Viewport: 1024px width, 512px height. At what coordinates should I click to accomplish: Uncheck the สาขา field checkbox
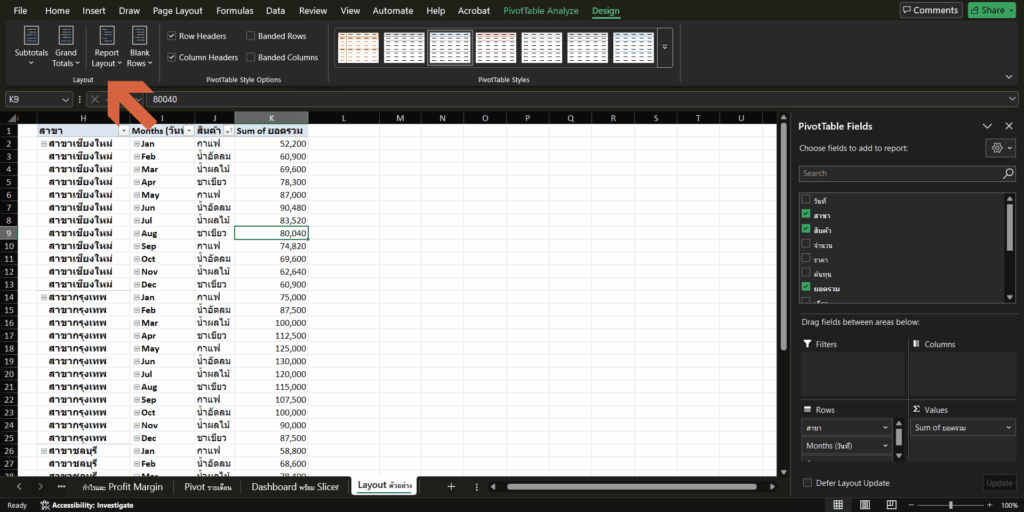806,214
